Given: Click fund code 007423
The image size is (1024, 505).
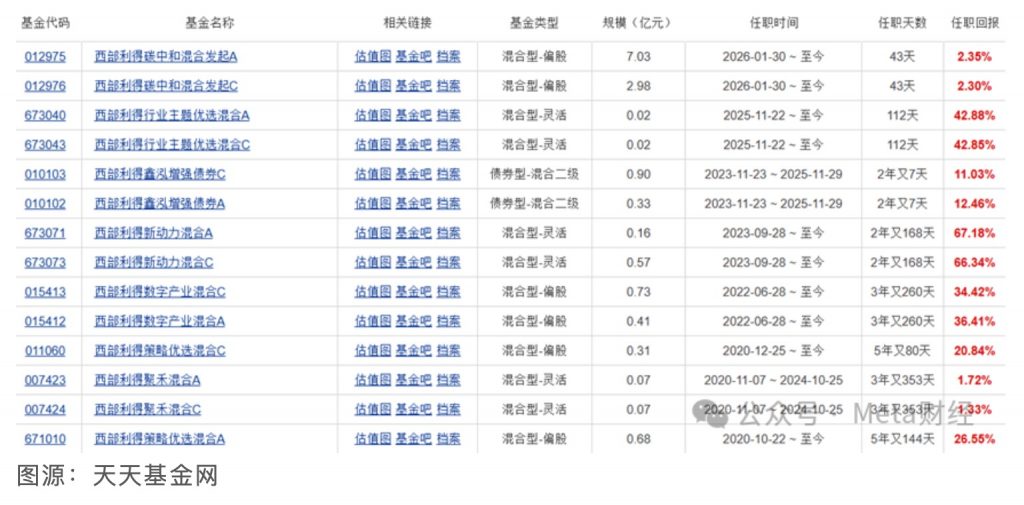Looking at the screenshot, I should [x=45, y=380].
